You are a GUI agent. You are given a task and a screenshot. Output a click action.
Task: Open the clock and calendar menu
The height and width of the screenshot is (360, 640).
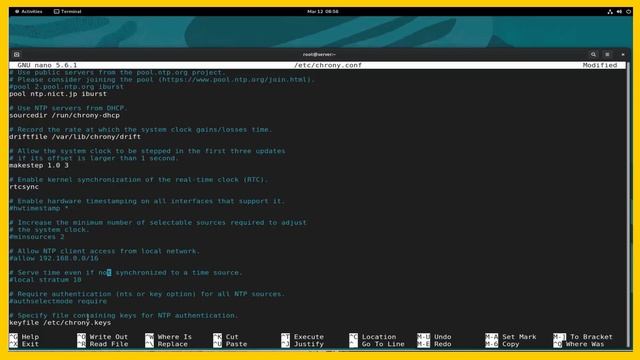tap(322, 11)
